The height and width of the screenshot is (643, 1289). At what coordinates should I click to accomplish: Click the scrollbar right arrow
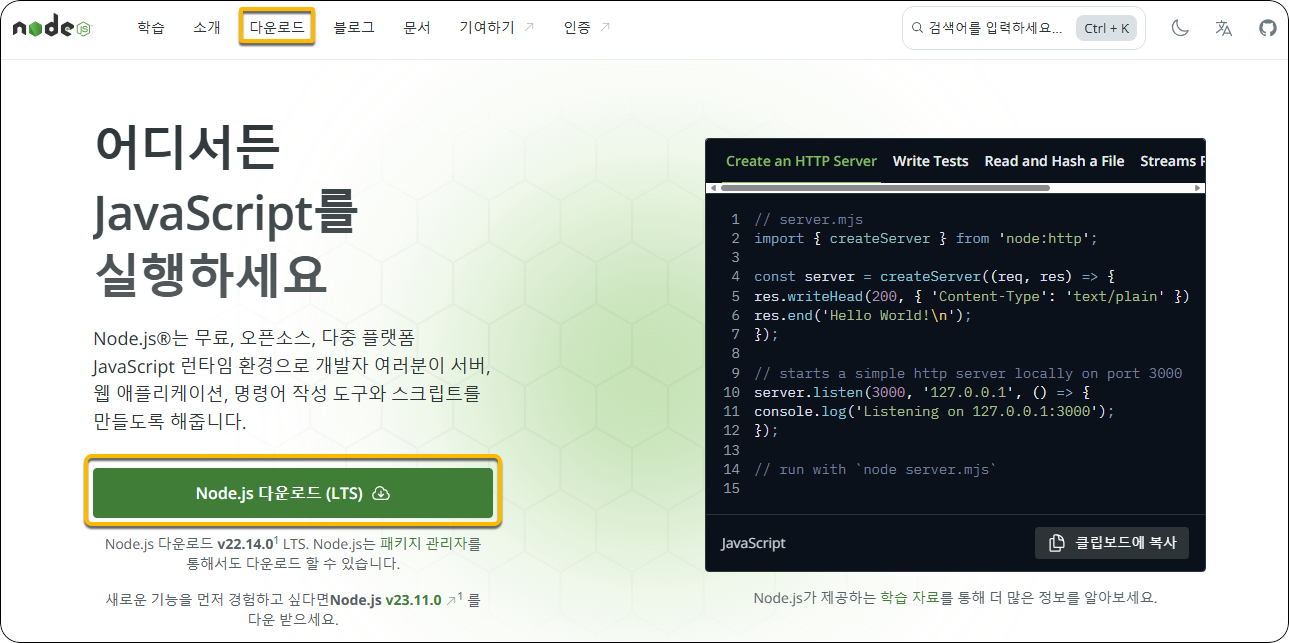tap(1199, 187)
